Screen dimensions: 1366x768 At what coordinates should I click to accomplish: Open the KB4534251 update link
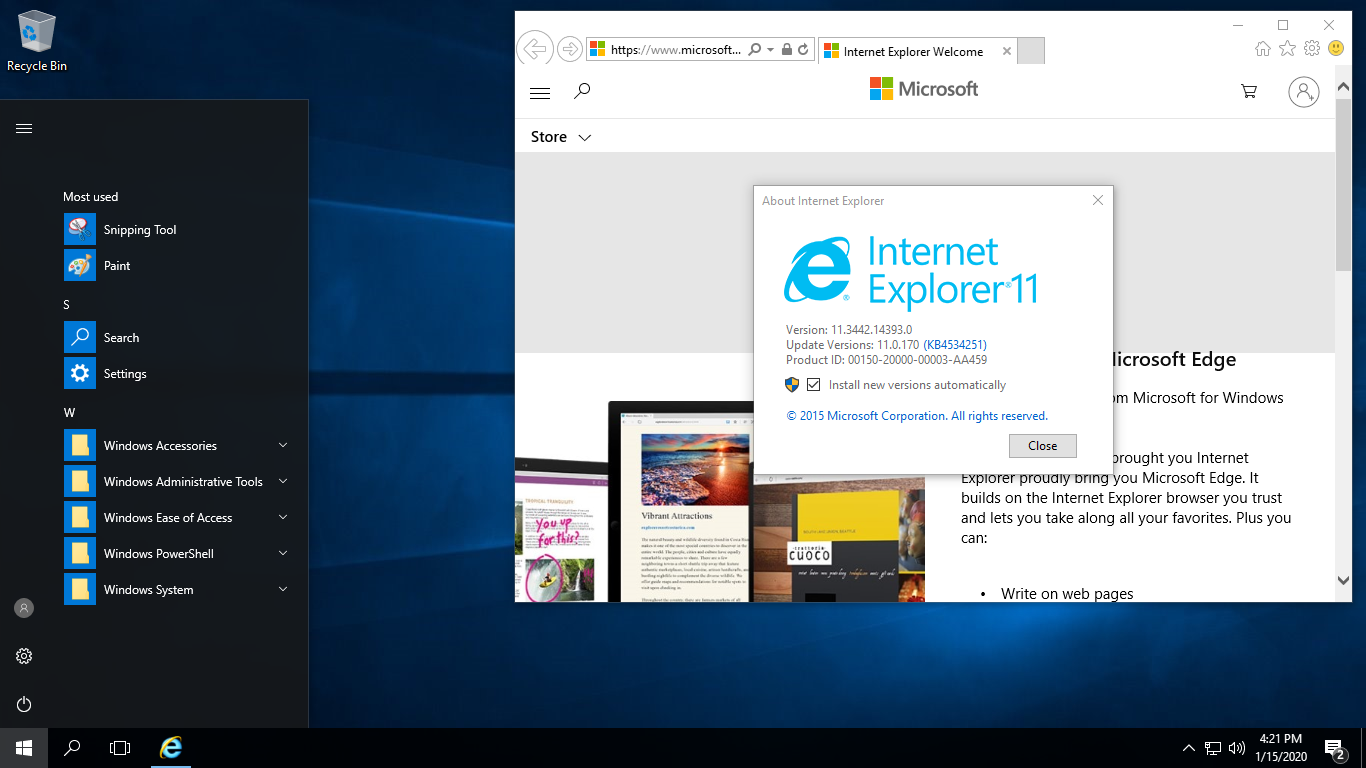(955, 345)
